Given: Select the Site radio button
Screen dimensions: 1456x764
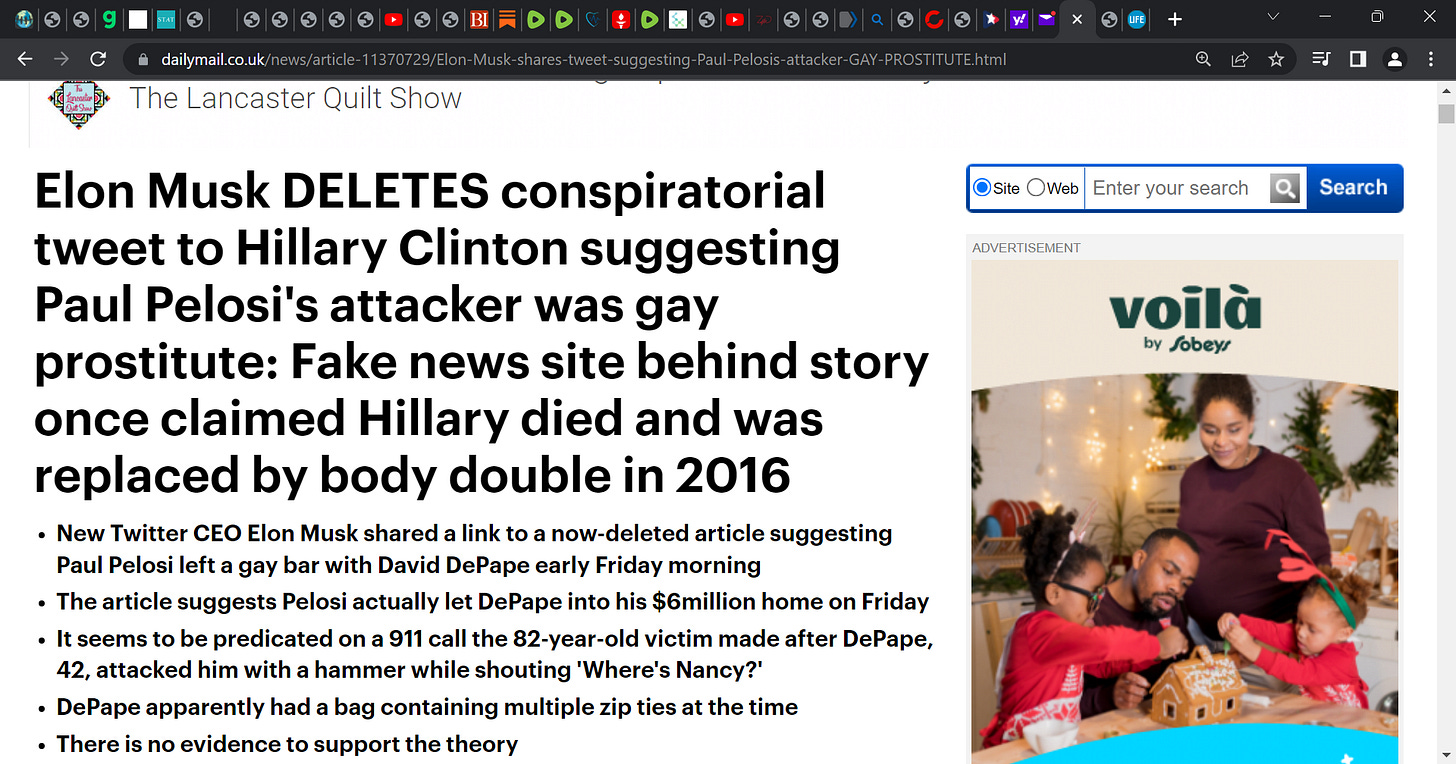Looking at the screenshot, I should click(982, 188).
